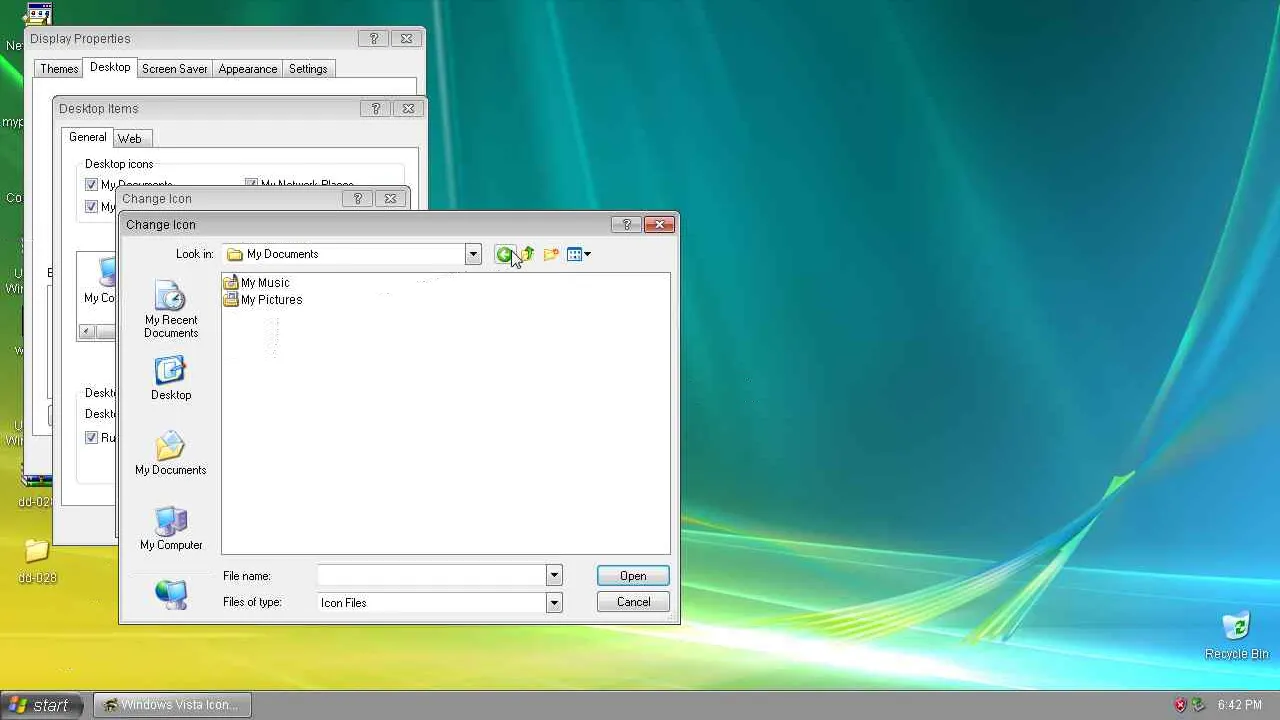Select the General tab in Desktop Items
Viewport: 1280px width, 720px height.
point(88,137)
